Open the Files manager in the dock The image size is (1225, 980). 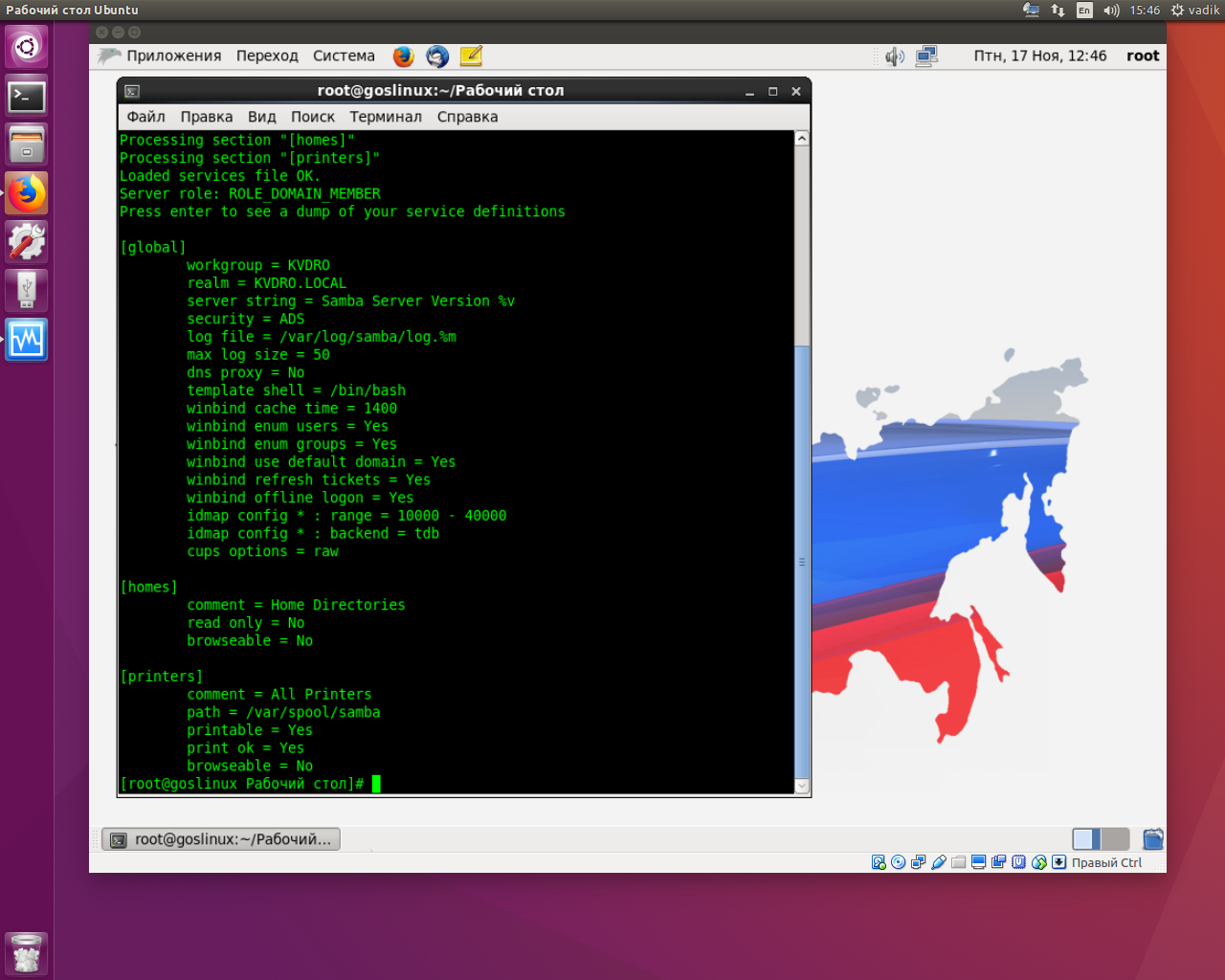coord(27,145)
